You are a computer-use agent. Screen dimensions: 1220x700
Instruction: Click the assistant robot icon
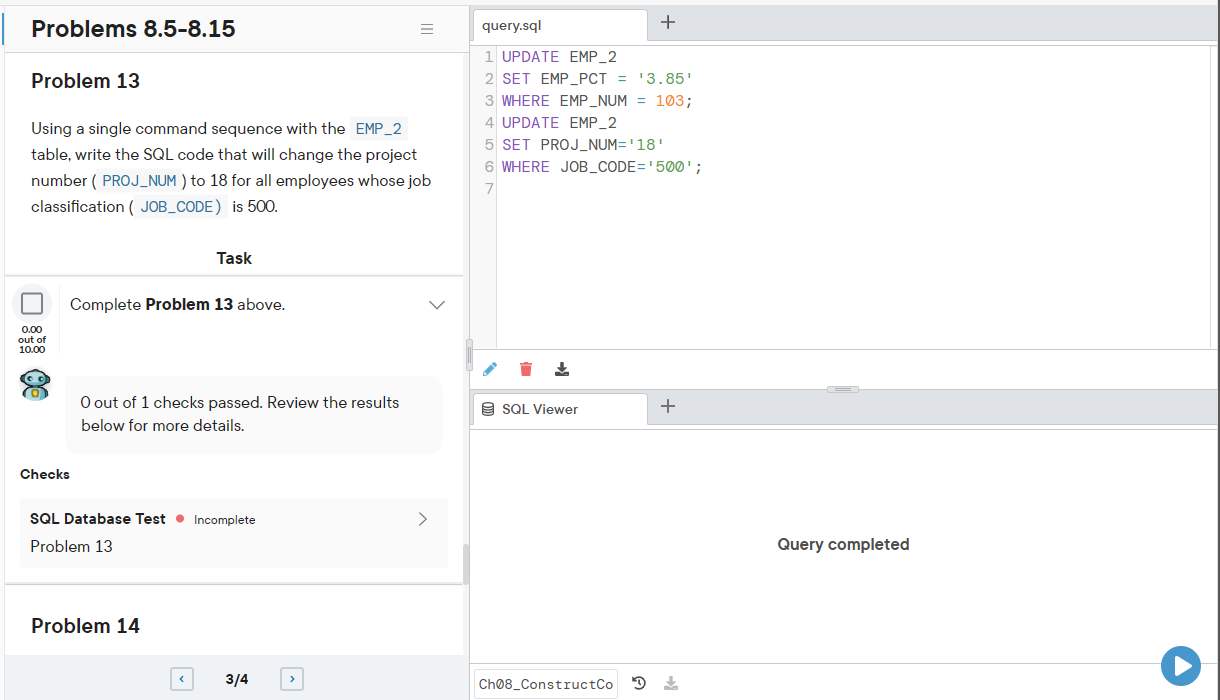tap(34, 383)
